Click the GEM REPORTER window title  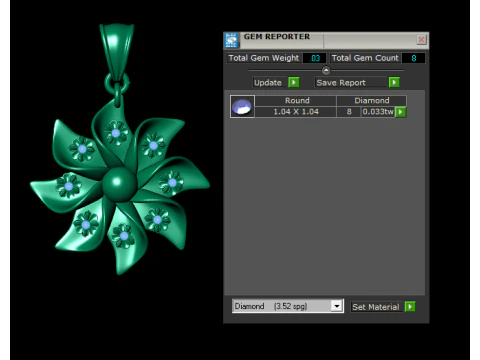(x=277, y=37)
